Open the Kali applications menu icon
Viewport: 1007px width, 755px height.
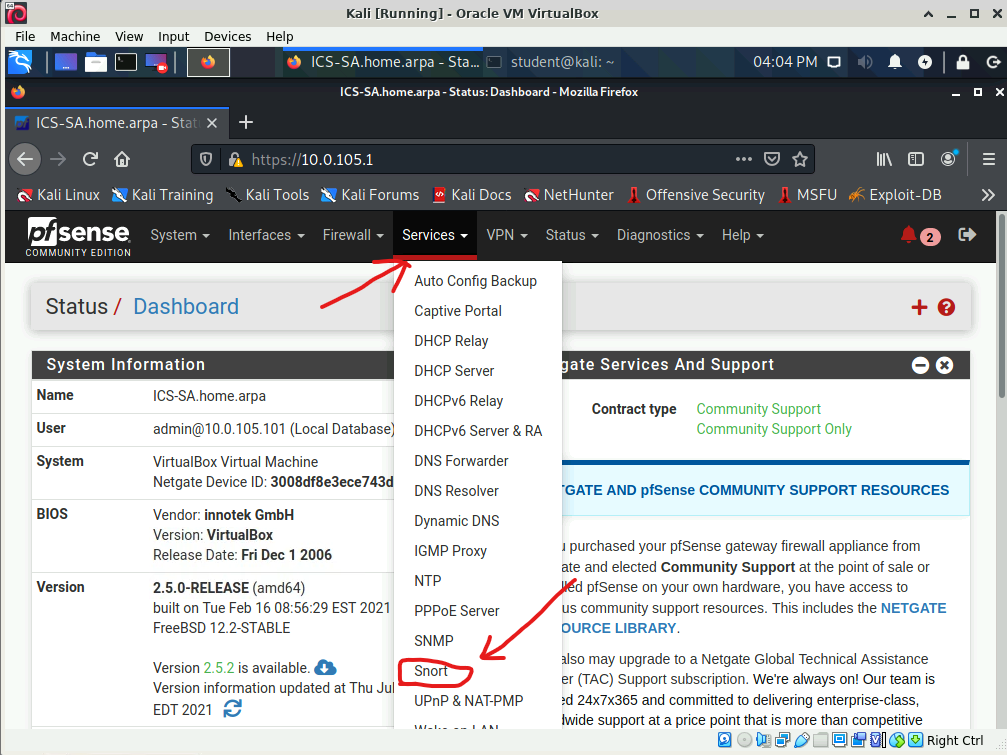tap(20, 62)
